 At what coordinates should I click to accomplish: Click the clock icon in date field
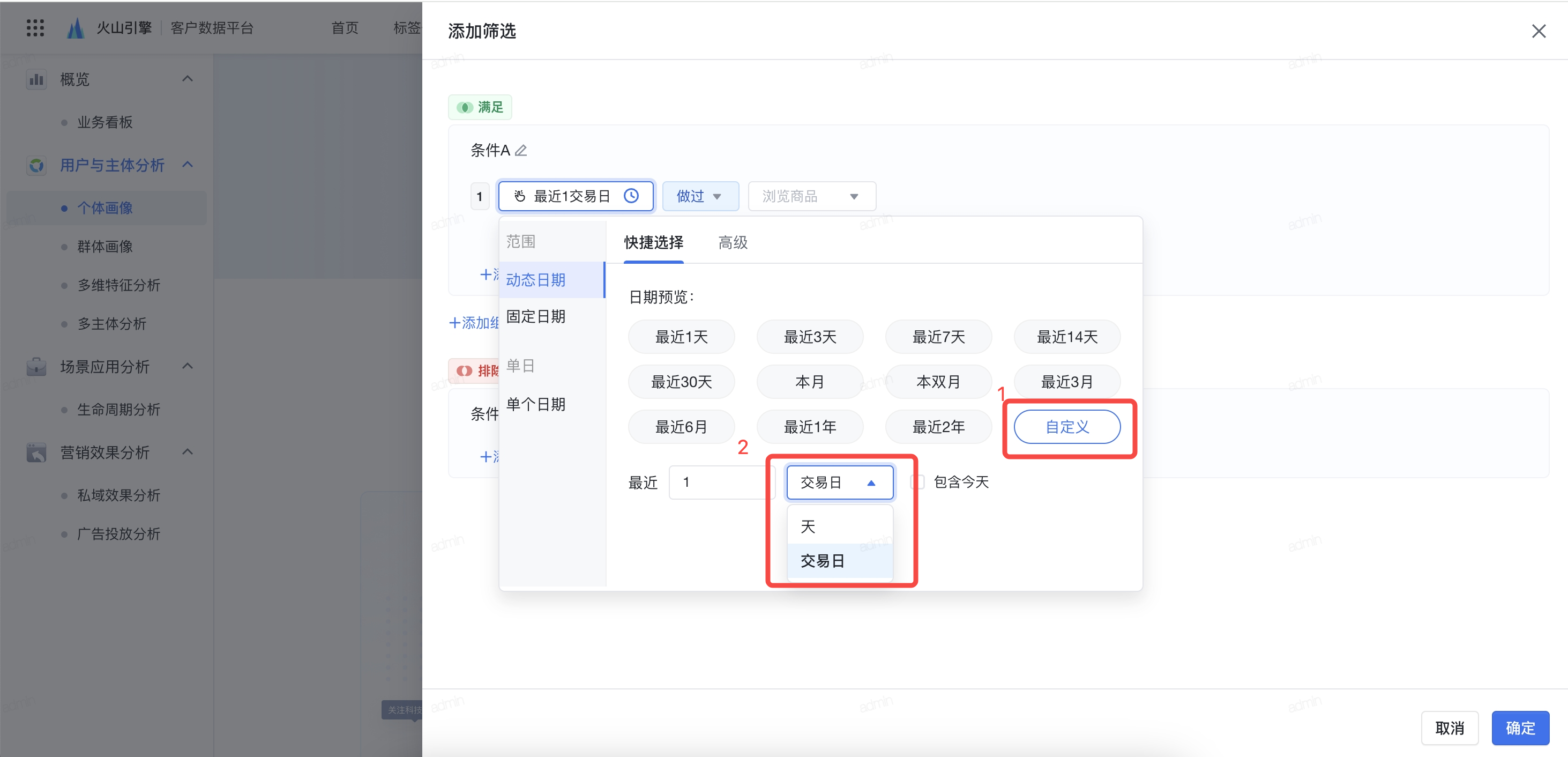631,196
